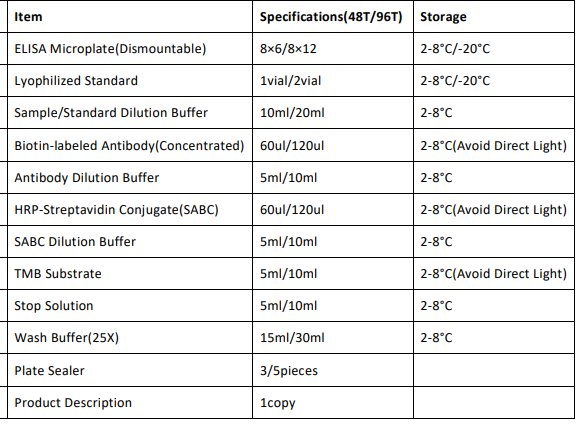Select the 8×6/8×12 specification value
Viewport: 579px width, 425px height.
[288, 49]
